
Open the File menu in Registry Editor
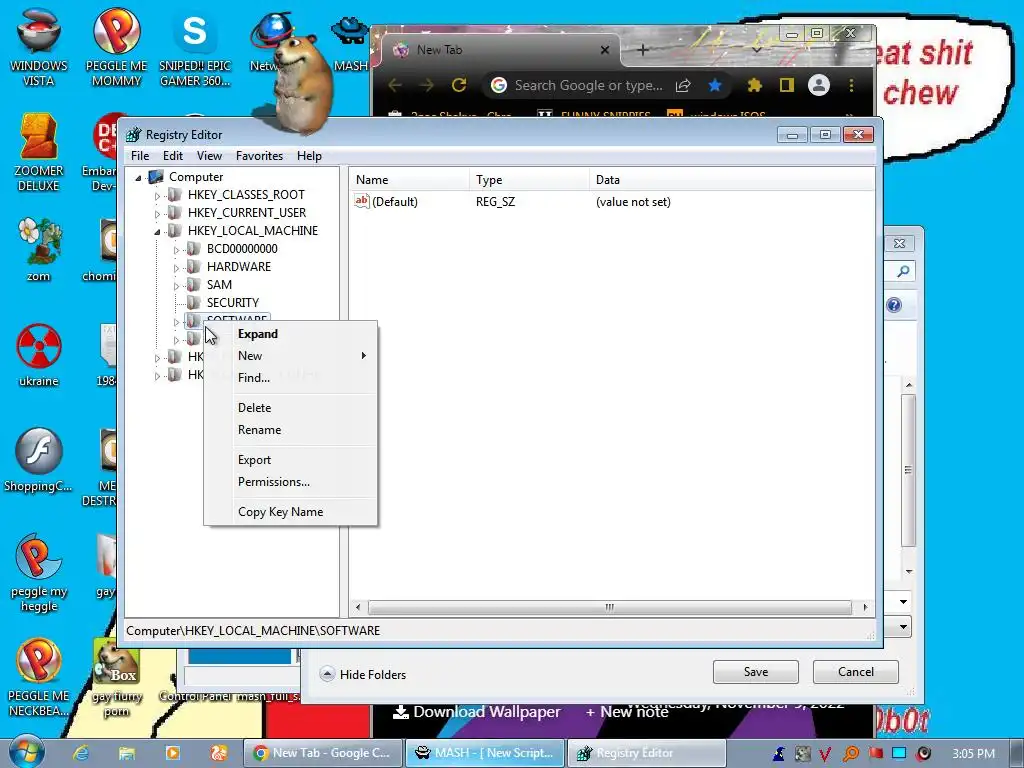click(x=140, y=156)
